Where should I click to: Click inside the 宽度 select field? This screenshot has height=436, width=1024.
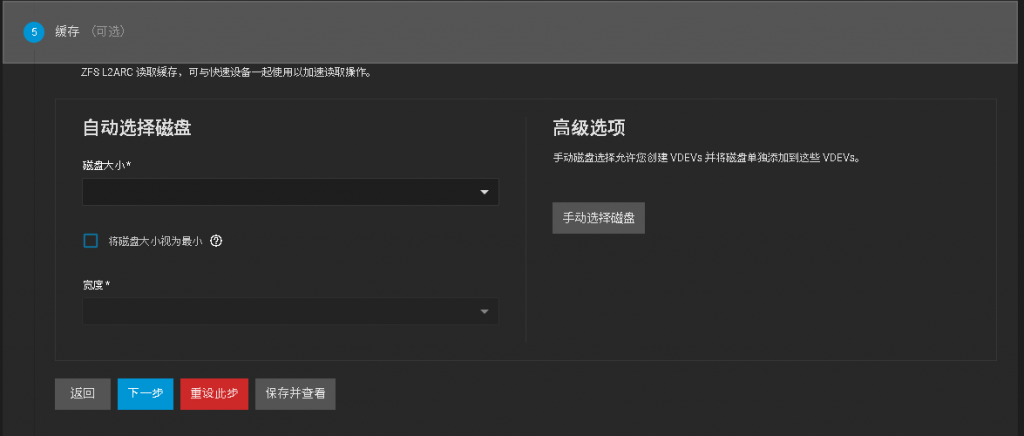click(280, 312)
